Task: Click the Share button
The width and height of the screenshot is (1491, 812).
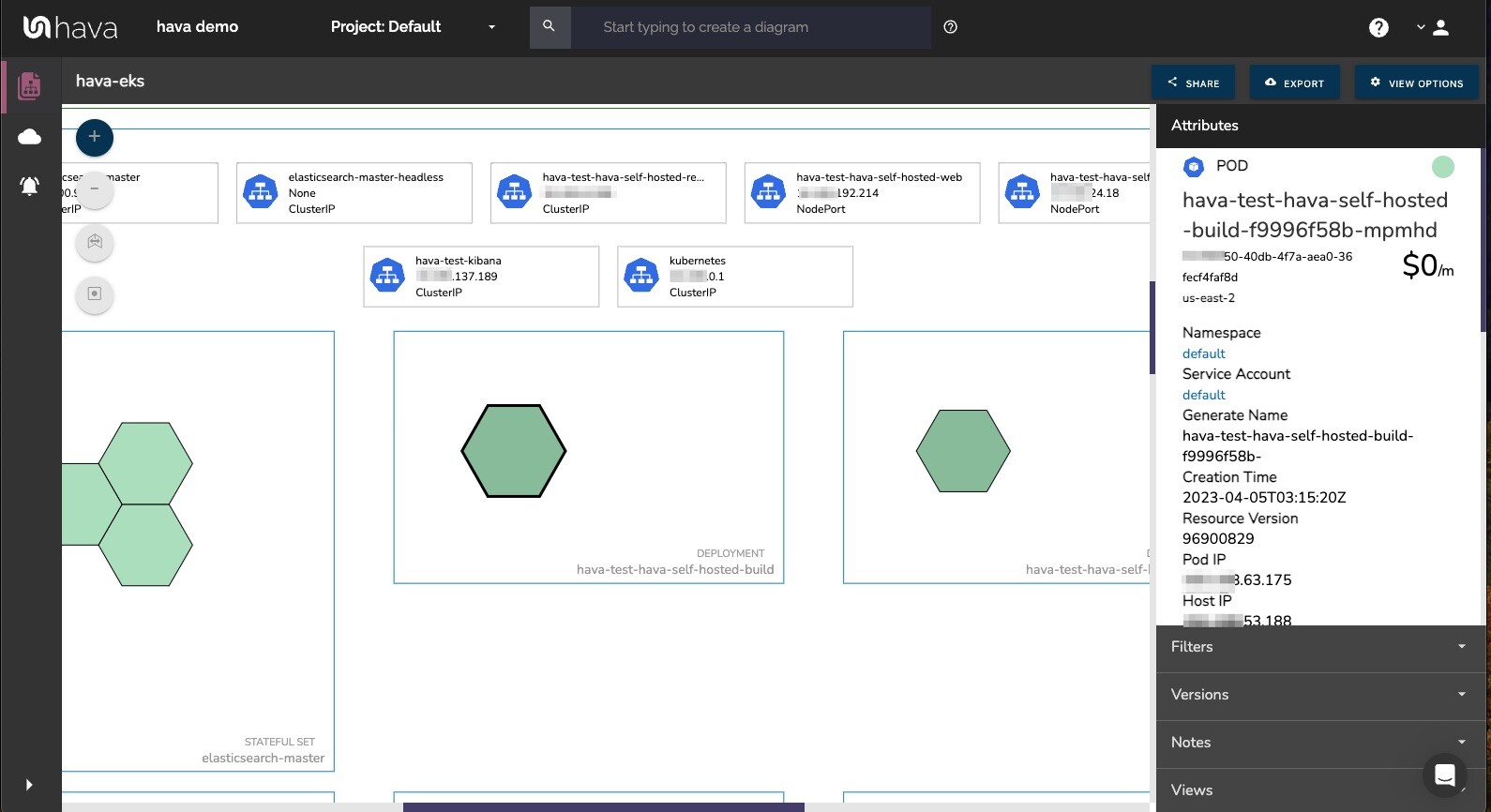Action: tap(1193, 83)
